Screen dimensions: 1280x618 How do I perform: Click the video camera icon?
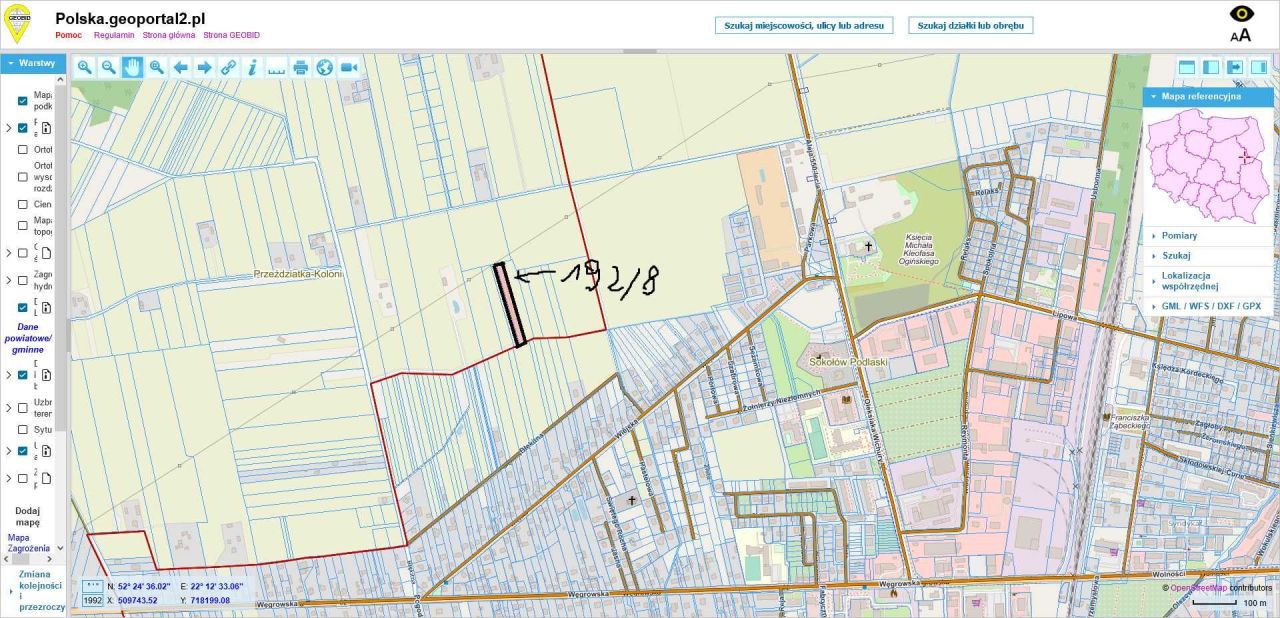click(349, 67)
